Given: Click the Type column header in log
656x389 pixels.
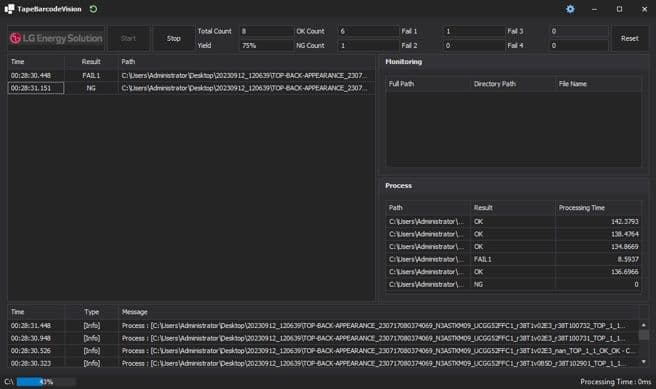Looking at the screenshot, I should click(x=91, y=312).
